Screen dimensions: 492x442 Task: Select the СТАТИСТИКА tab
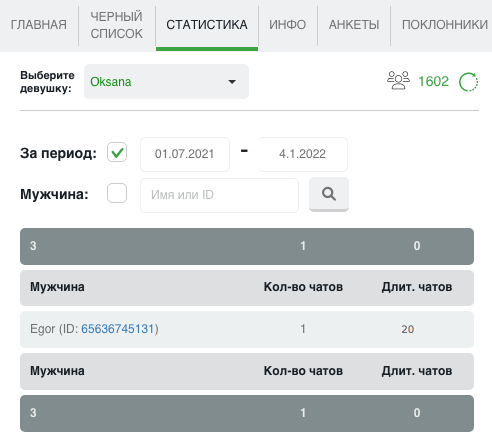click(207, 25)
